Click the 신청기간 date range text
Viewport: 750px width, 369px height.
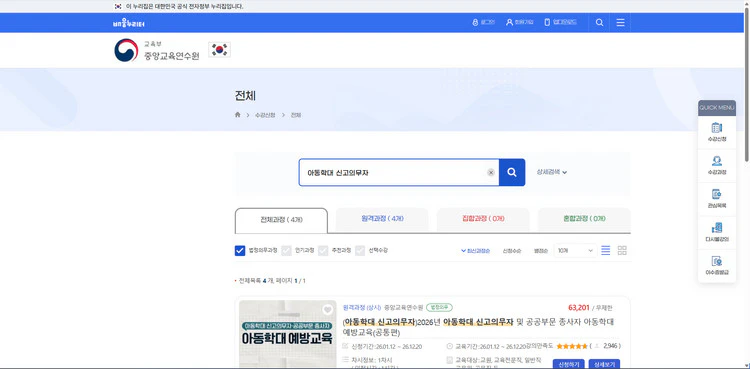pyautogui.click(x=386, y=346)
